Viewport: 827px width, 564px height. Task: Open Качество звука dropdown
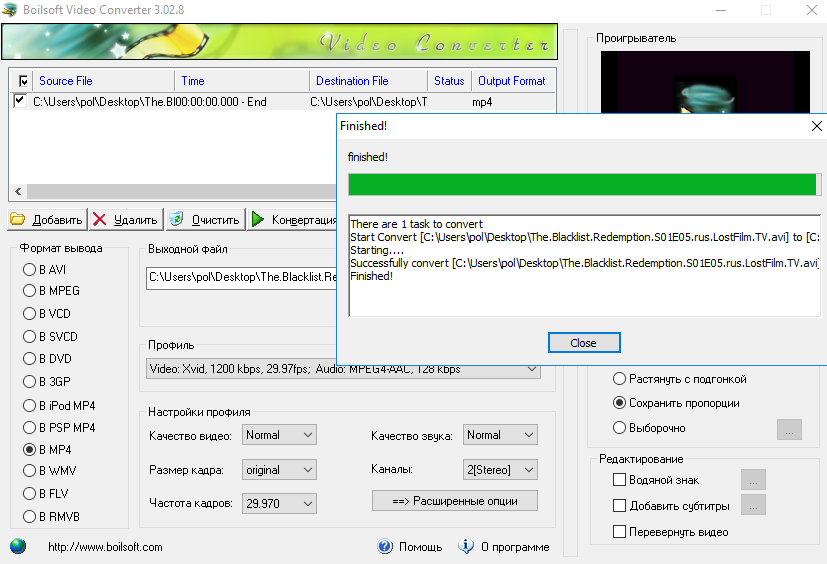pos(500,435)
